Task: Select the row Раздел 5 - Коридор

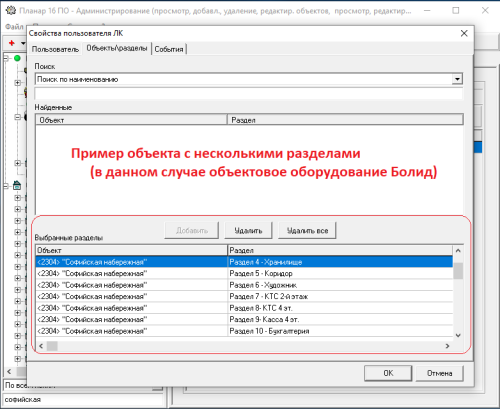Action: click(244, 273)
